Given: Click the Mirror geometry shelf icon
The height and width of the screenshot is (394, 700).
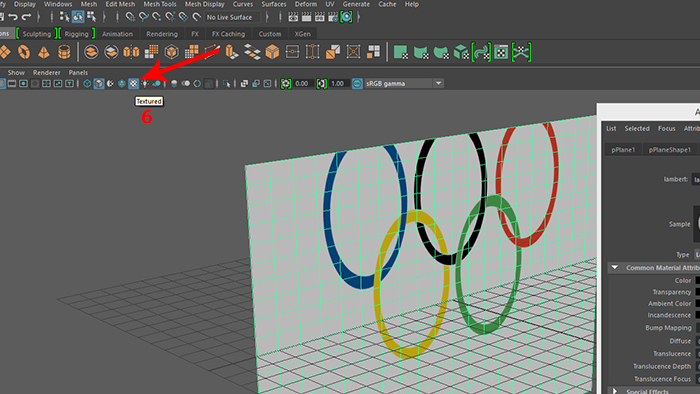Looking at the screenshot, I should click(131, 52).
